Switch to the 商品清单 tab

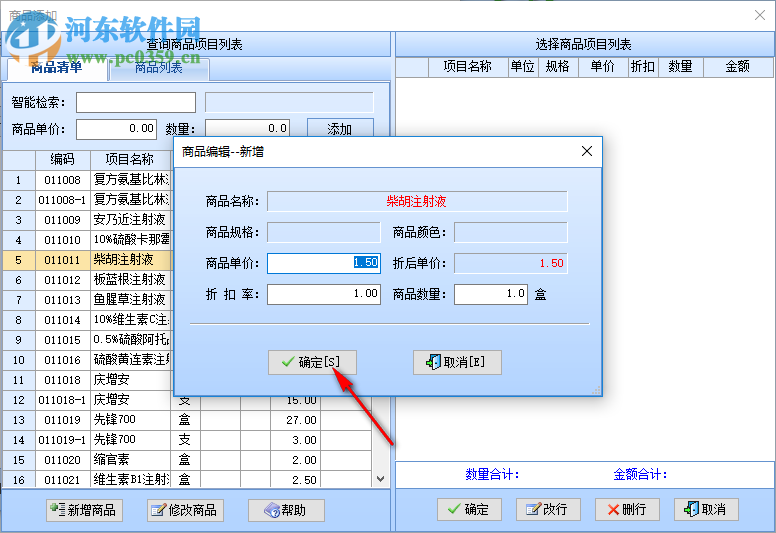[56, 69]
